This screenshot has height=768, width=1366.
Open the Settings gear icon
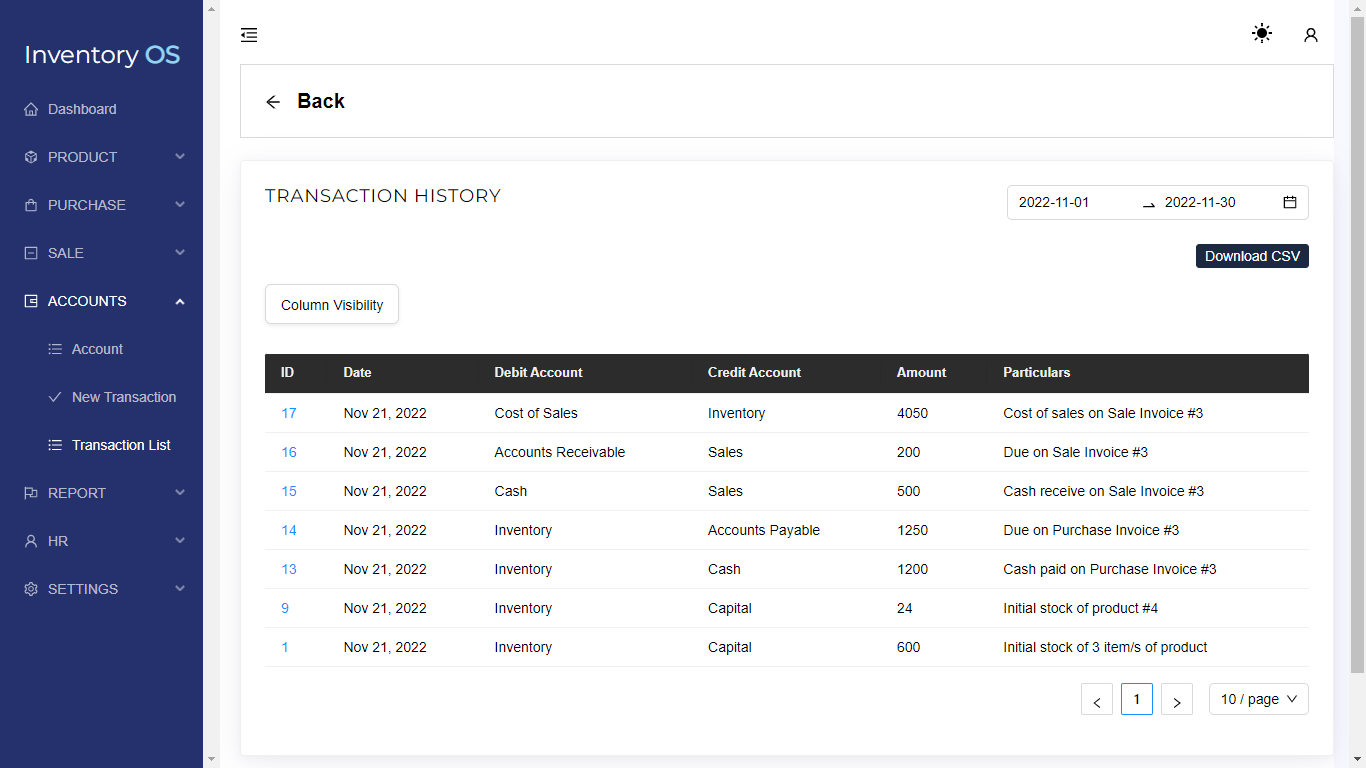30,589
